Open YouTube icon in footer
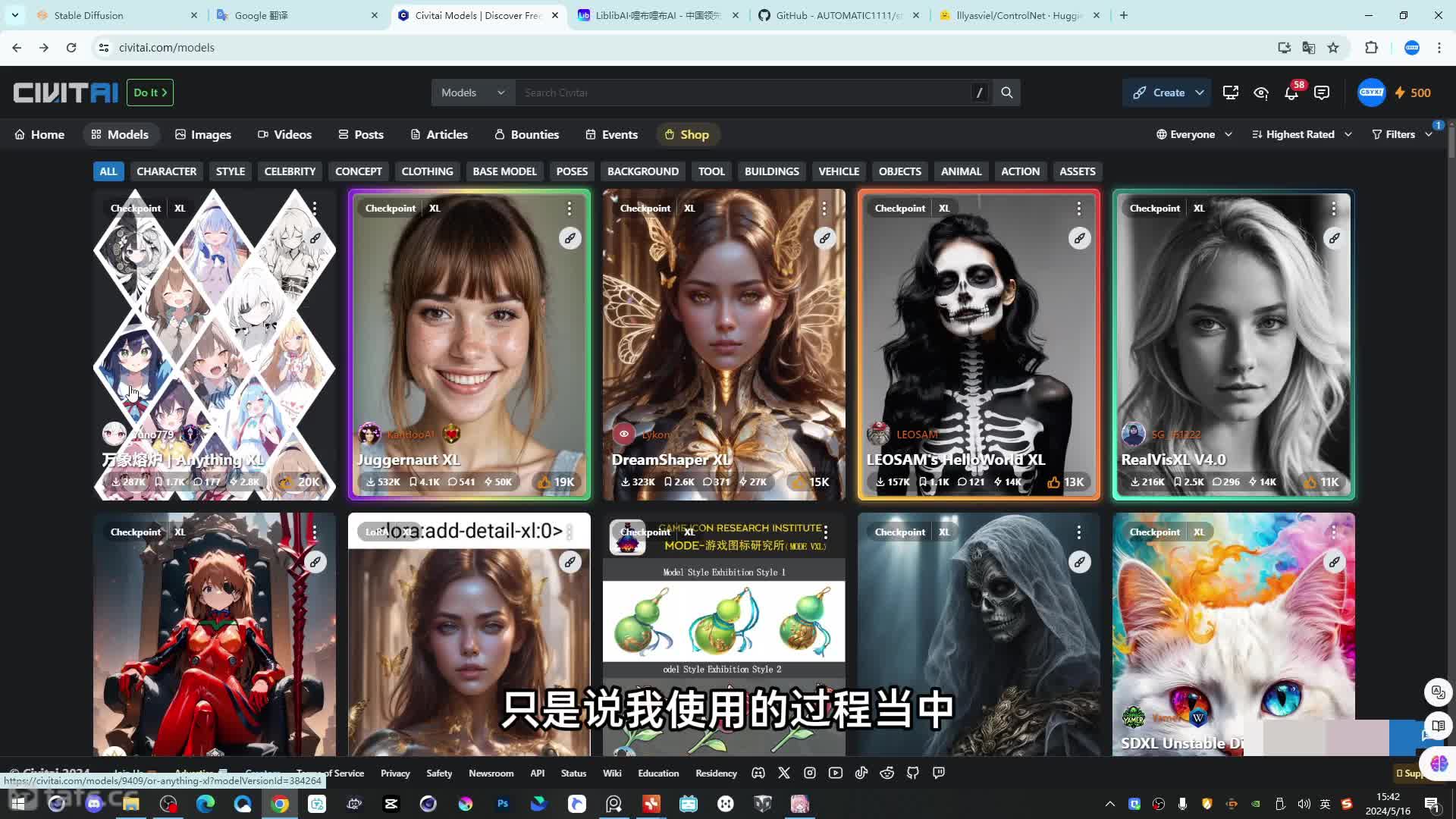The height and width of the screenshot is (819, 1456). point(836,773)
